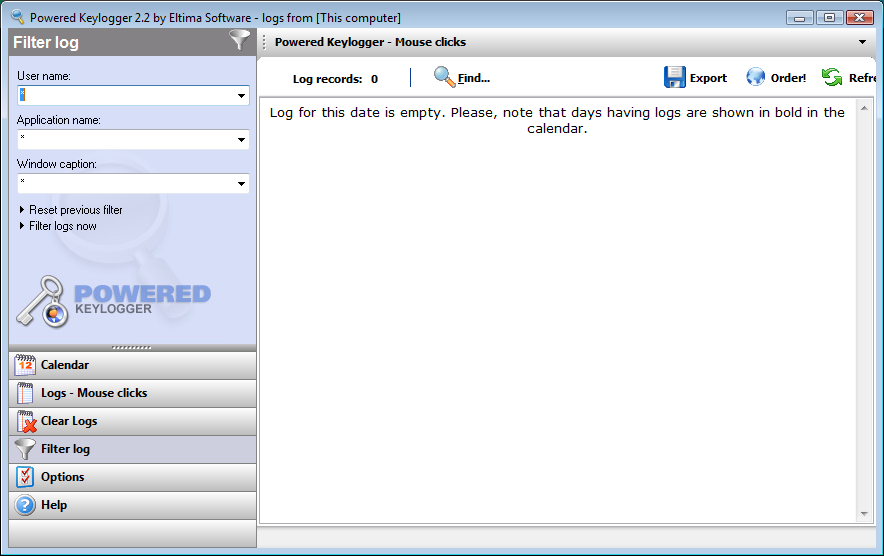This screenshot has height=556, width=884.
Task: Open the User name dropdown
Action: coord(241,96)
